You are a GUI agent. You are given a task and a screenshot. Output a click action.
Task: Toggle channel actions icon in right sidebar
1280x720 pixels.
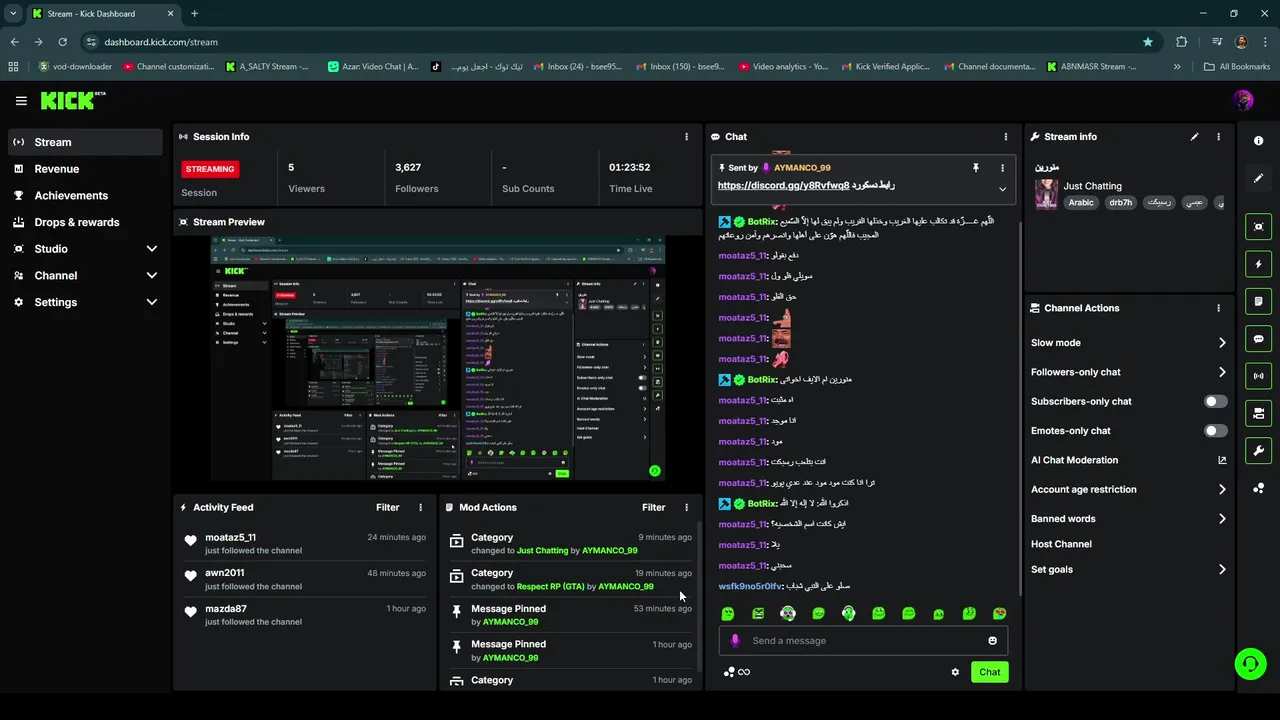1258,413
